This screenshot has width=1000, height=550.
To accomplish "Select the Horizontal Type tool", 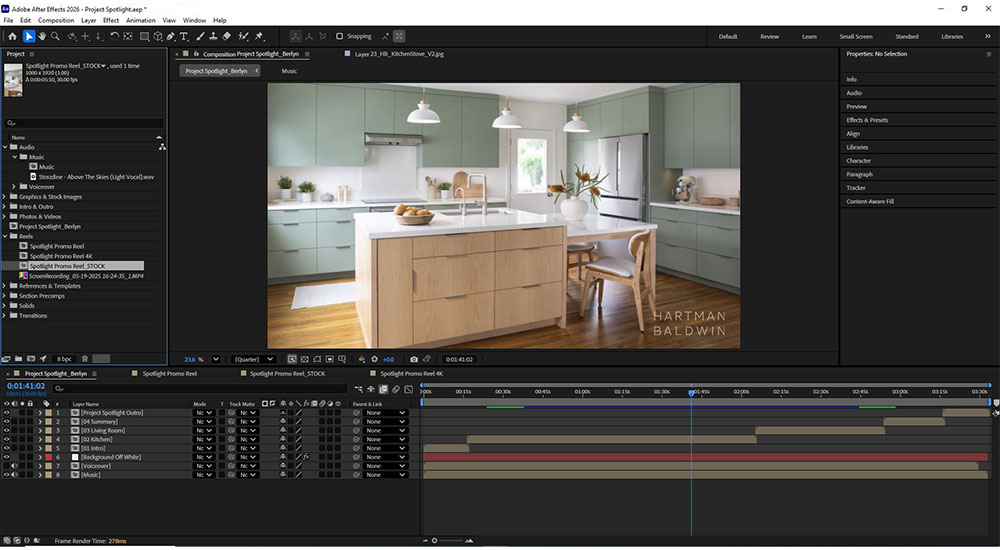I will (184, 36).
